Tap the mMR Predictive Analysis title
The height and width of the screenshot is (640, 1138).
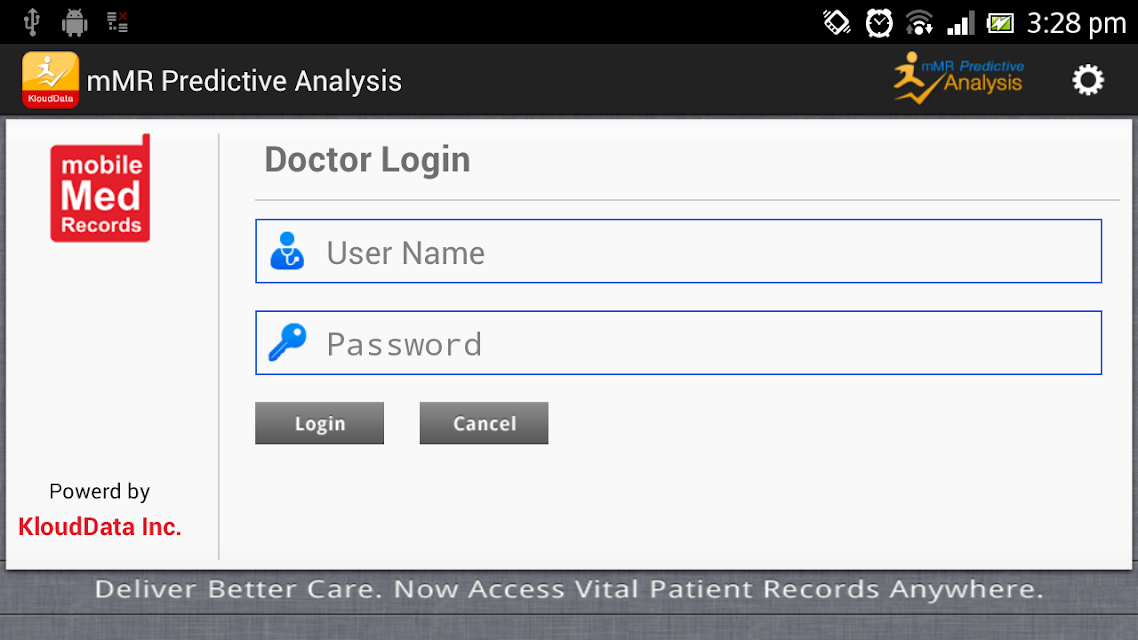tap(244, 81)
